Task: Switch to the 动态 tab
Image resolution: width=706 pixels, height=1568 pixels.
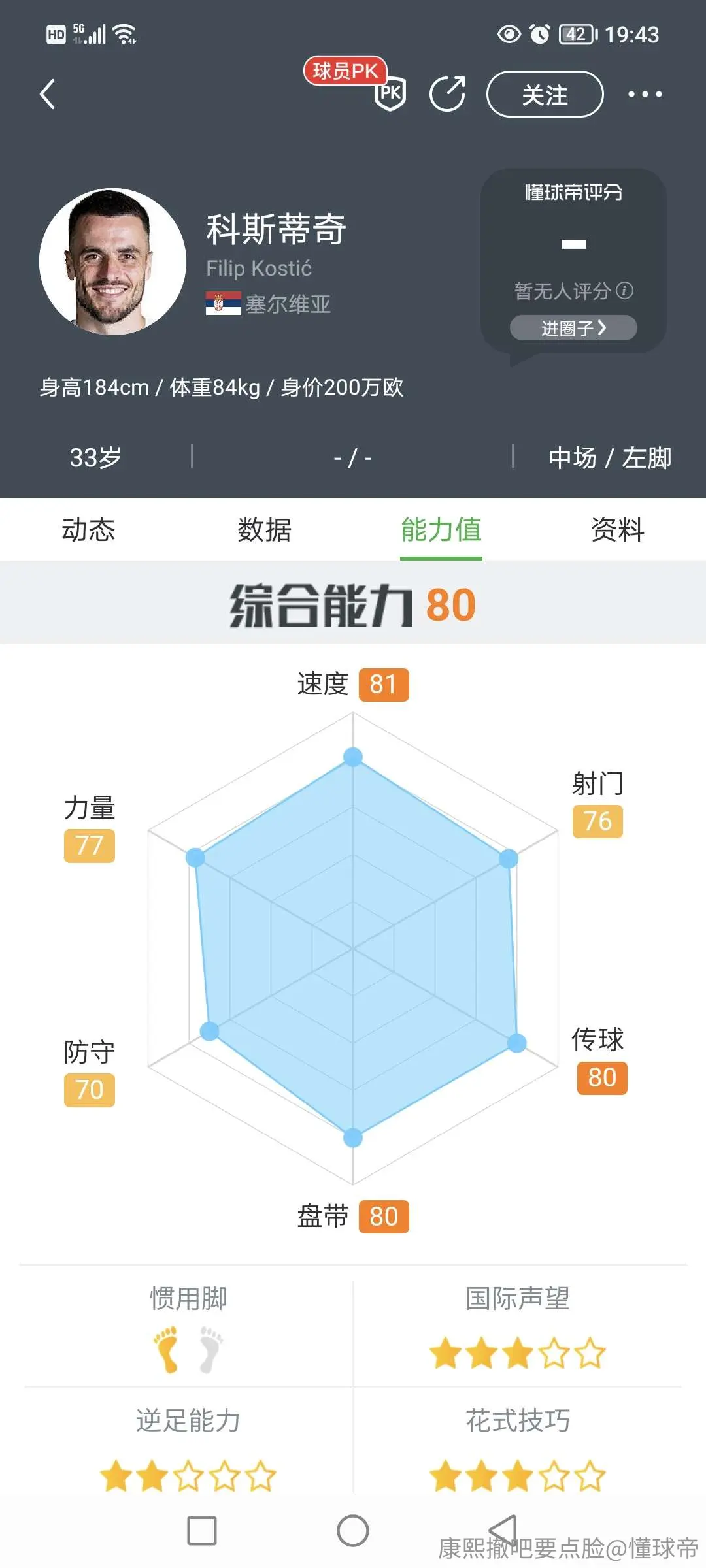Action: 88,529
